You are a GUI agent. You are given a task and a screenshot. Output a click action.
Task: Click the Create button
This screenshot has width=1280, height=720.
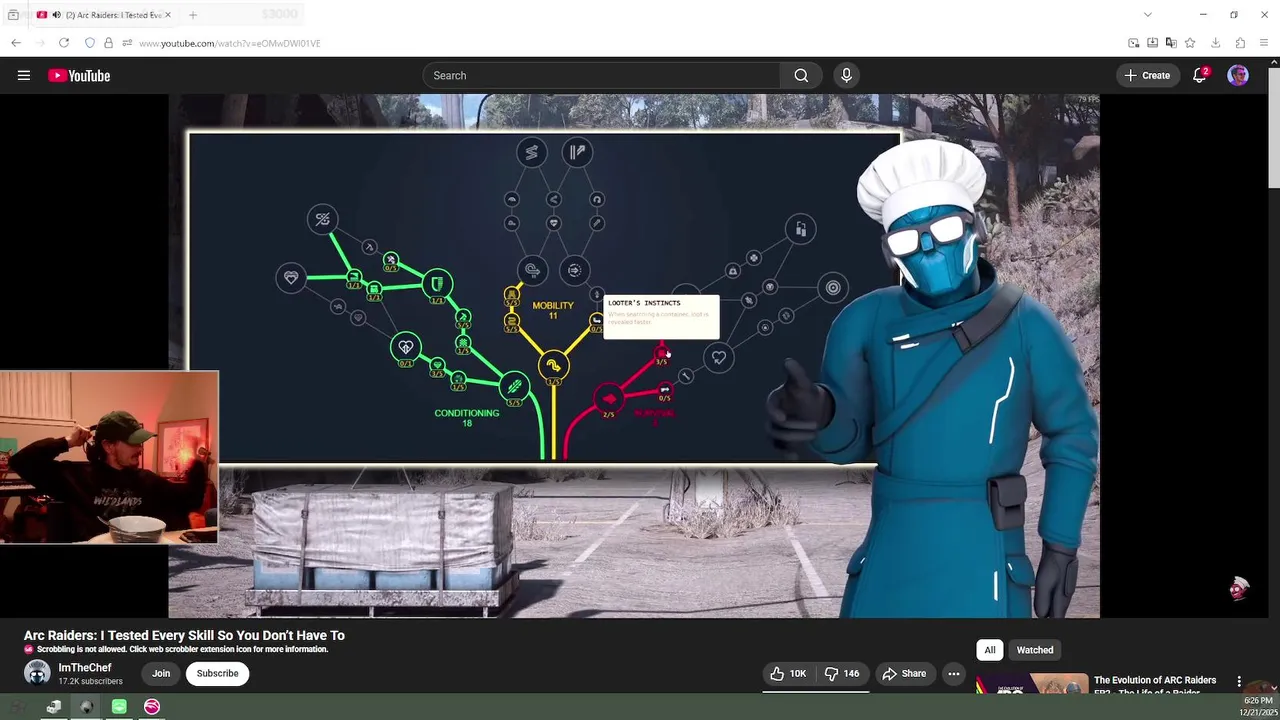tap(1146, 75)
